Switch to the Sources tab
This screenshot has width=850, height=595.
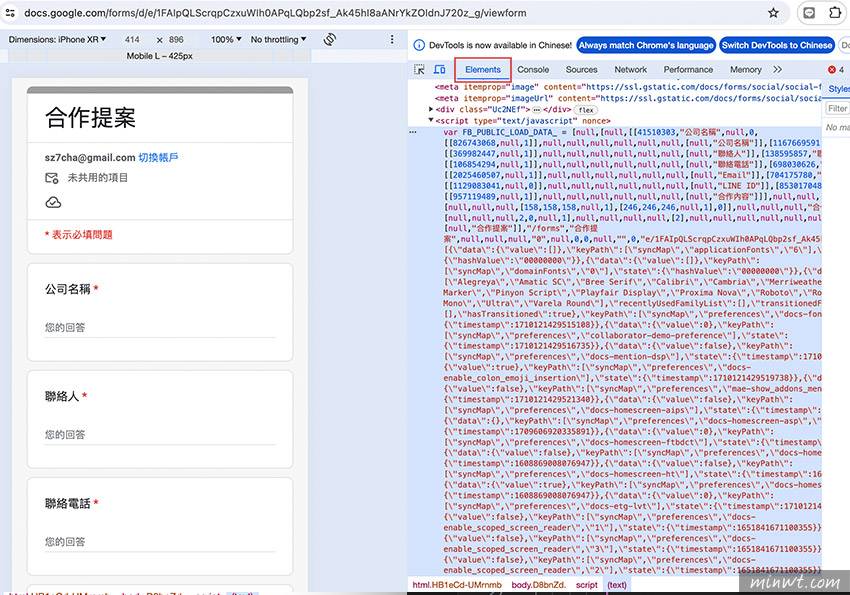coord(581,69)
